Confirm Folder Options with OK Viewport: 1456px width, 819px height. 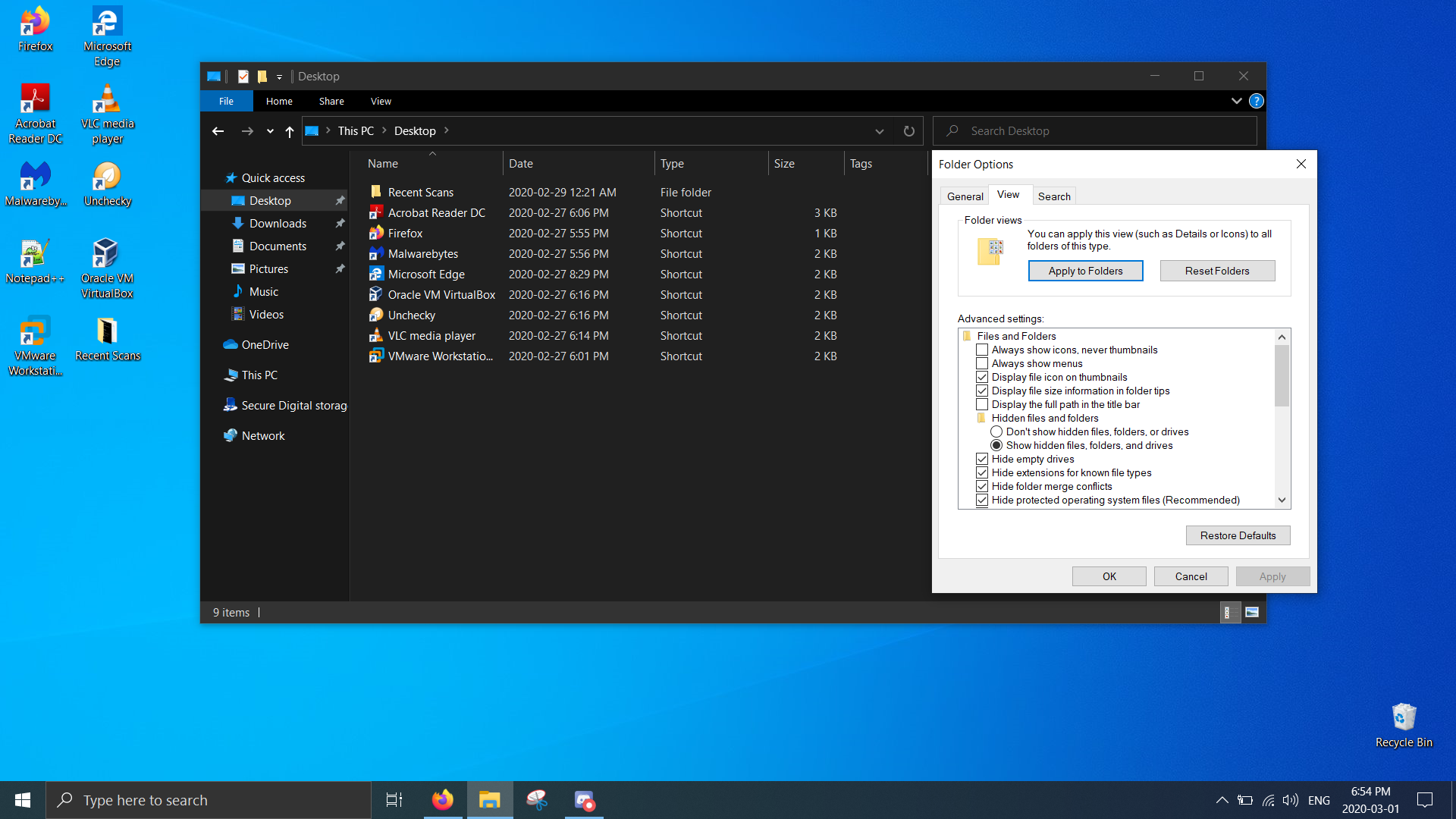pyautogui.click(x=1109, y=576)
